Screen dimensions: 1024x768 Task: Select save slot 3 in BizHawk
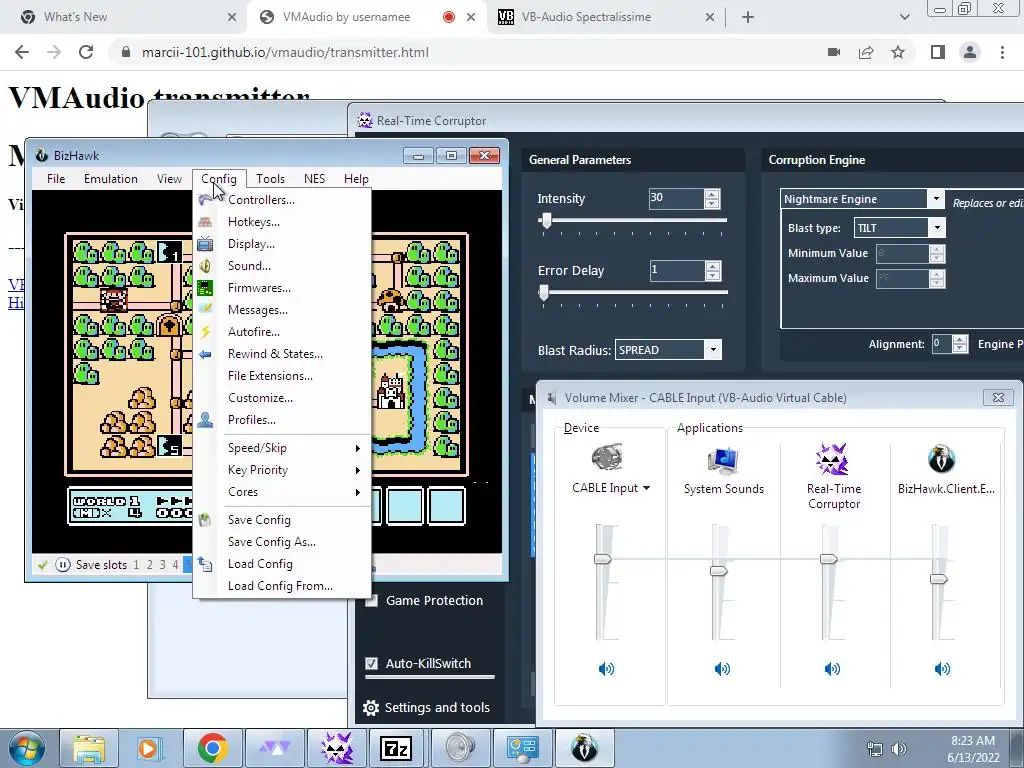pyautogui.click(x=163, y=565)
